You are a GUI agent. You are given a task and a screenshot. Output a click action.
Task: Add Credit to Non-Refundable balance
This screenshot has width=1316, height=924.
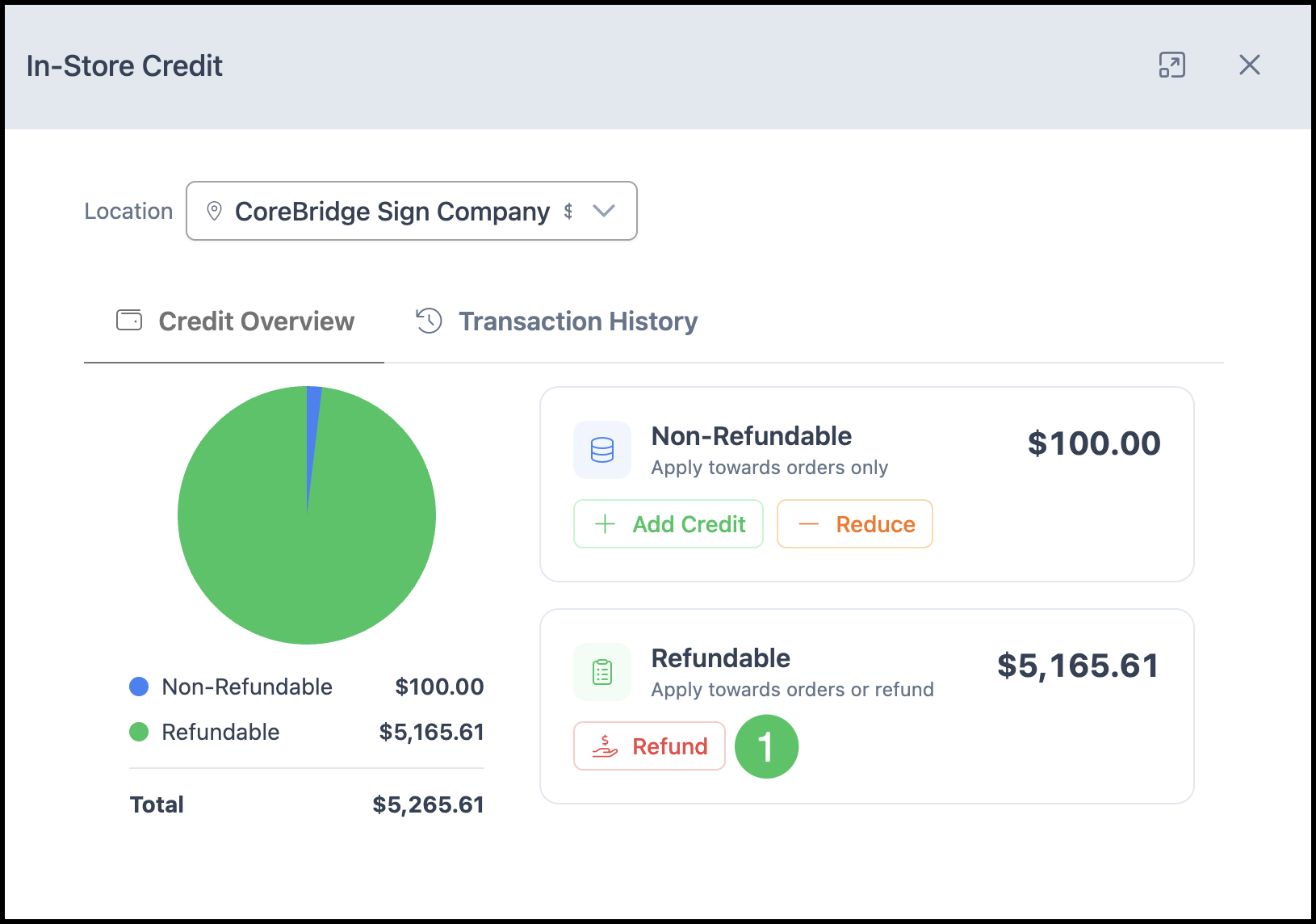click(668, 524)
